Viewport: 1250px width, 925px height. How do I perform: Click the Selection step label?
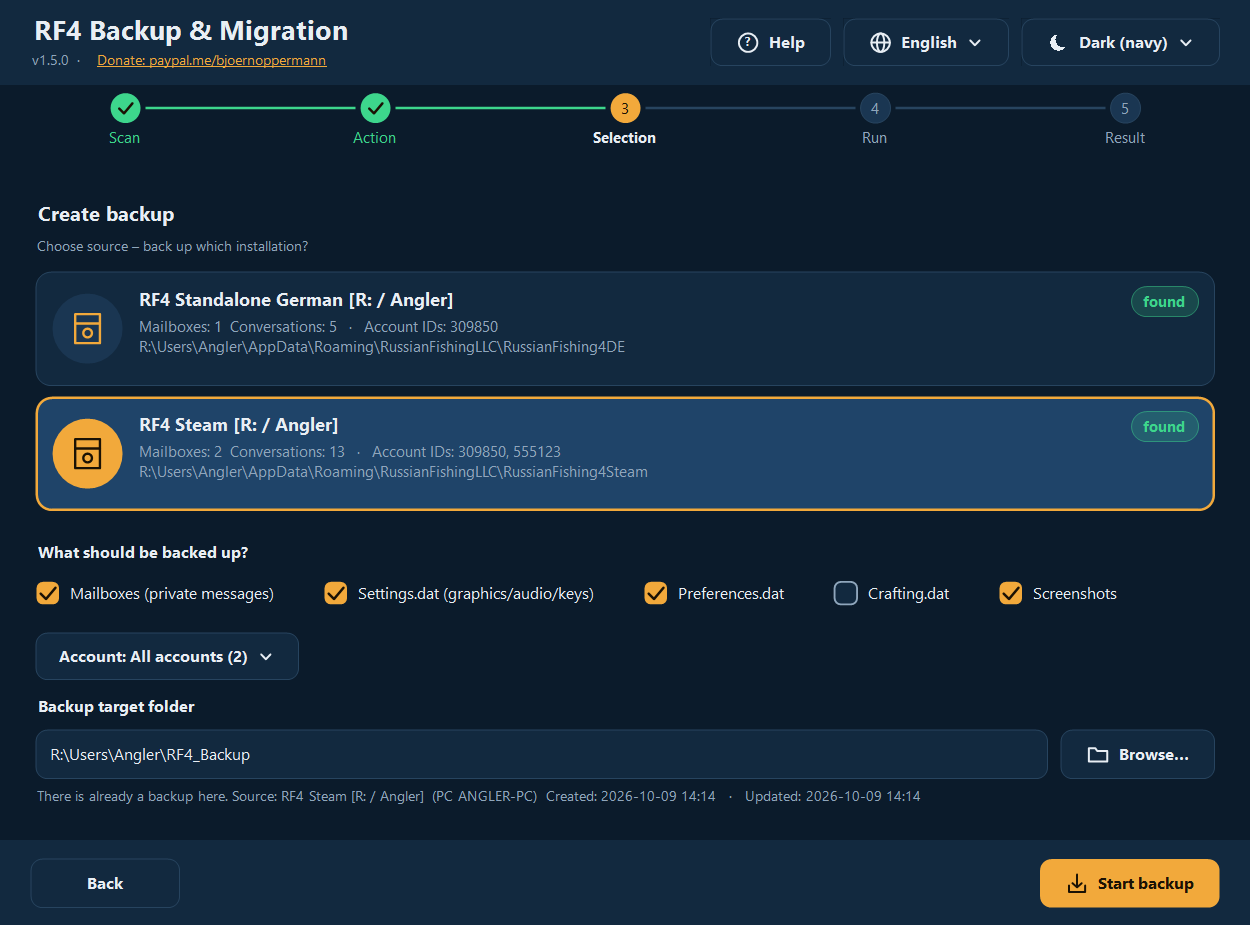point(625,138)
